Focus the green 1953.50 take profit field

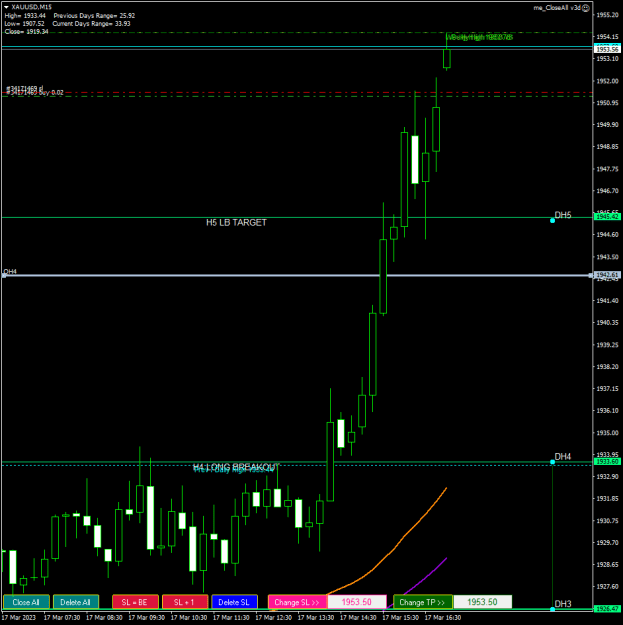[x=483, y=602]
